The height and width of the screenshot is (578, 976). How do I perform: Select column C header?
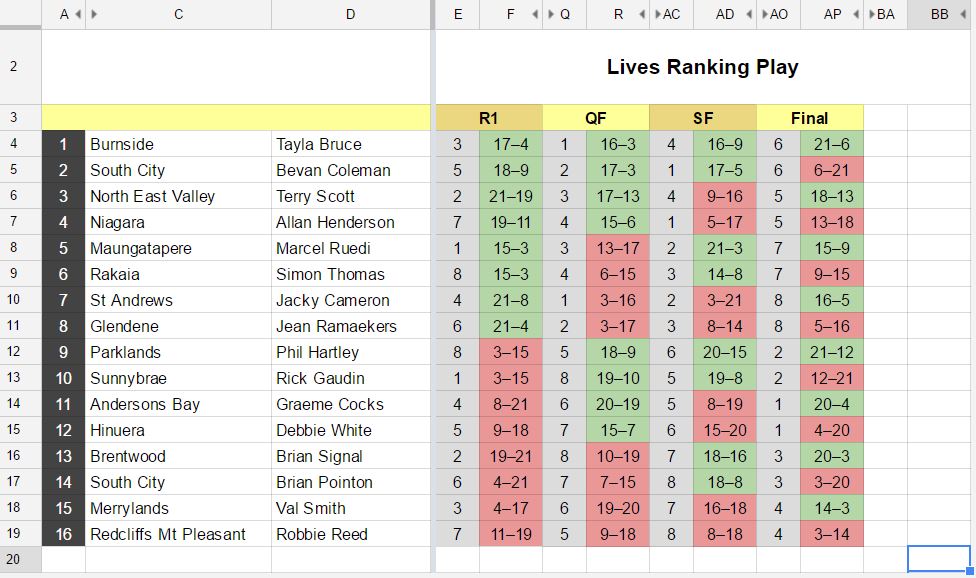tap(177, 14)
